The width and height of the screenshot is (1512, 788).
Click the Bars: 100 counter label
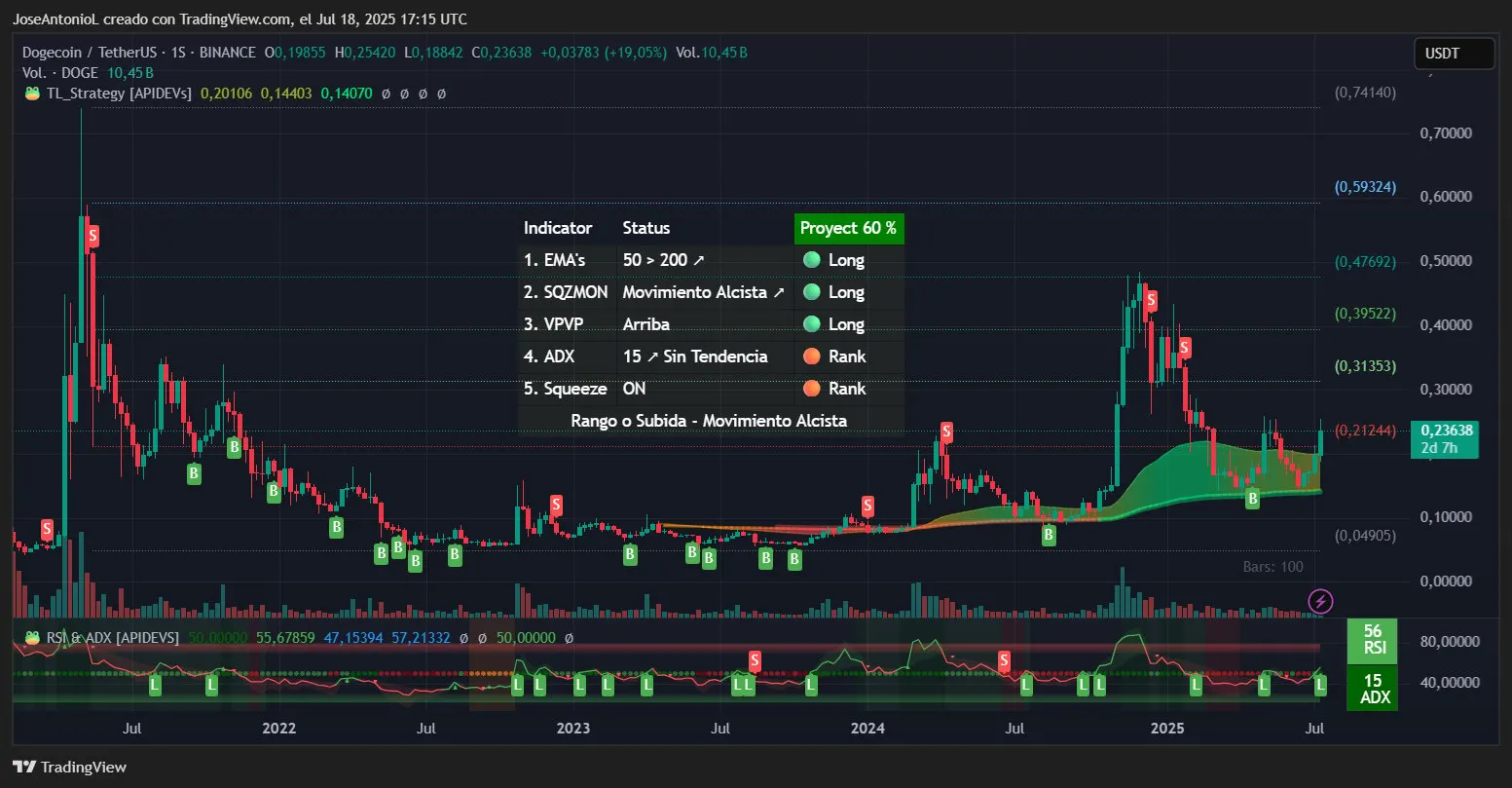pos(1274,566)
